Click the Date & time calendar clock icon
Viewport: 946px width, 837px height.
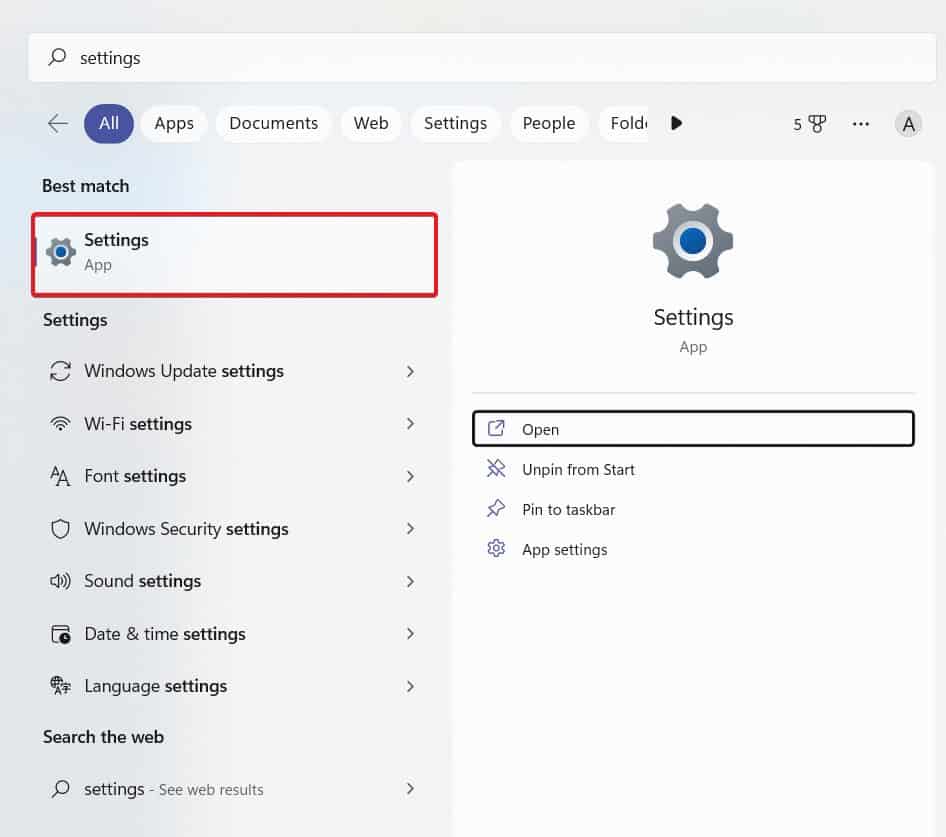61,634
